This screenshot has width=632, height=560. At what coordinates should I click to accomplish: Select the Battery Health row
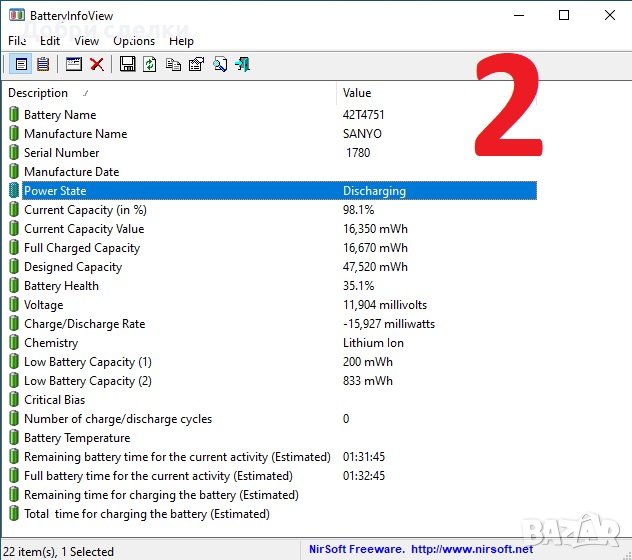click(62, 286)
